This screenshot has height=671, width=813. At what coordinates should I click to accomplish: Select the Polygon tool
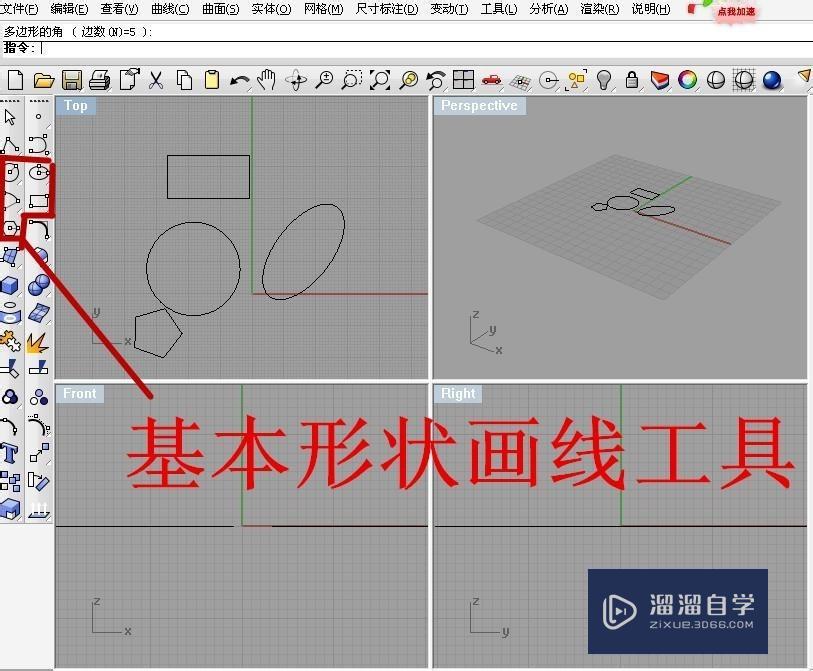11,228
